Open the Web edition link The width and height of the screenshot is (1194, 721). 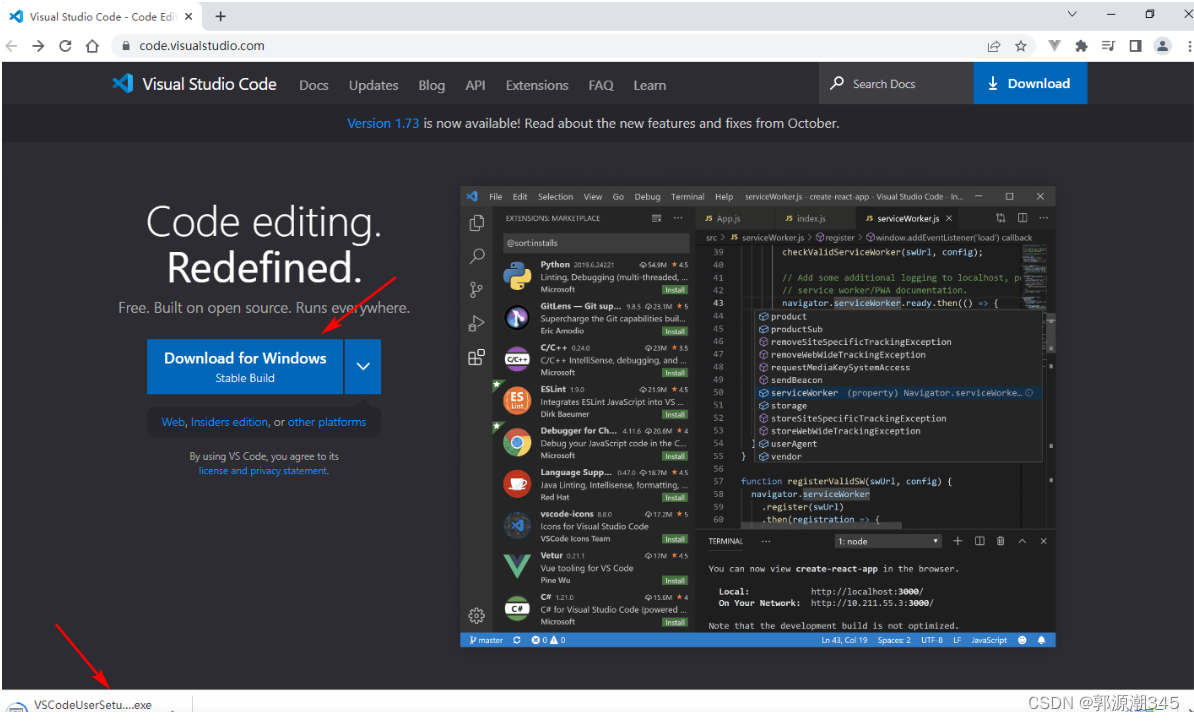[173, 422]
